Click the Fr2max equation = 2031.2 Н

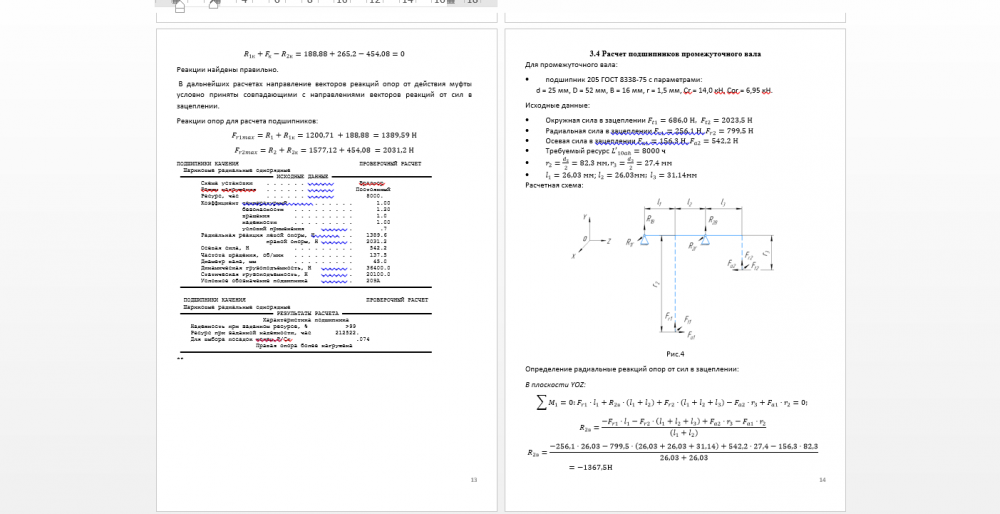324,151
